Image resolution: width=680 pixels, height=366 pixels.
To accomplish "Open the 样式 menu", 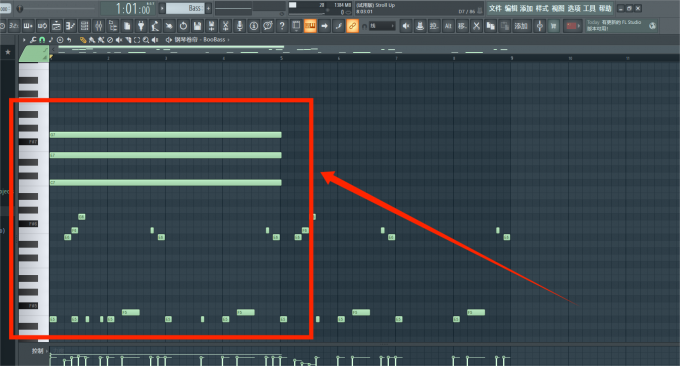I will 542,8.
